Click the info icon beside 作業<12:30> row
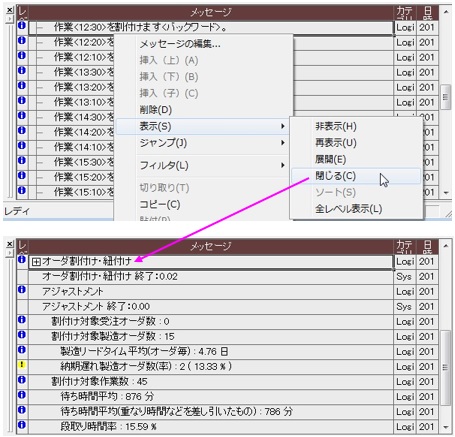Screen dimensions: 455x437 pyautogui.click(x=22, y=25)
